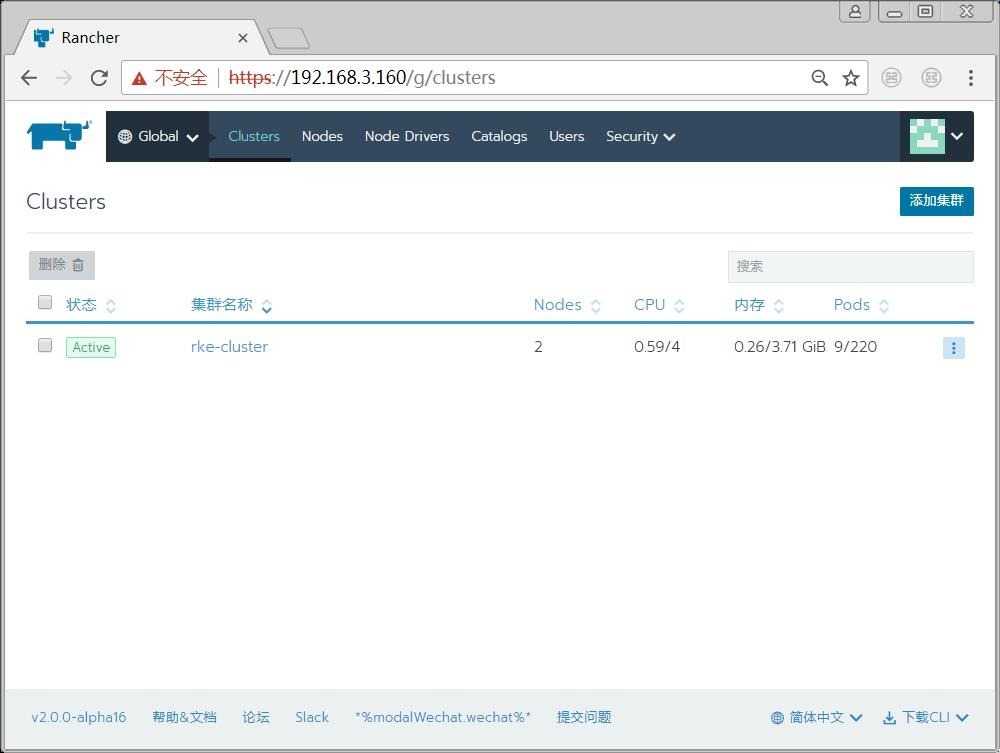Screen dimensions: 1000x753
Task: Click the Pods value 9/220
Action: [855, 347]
